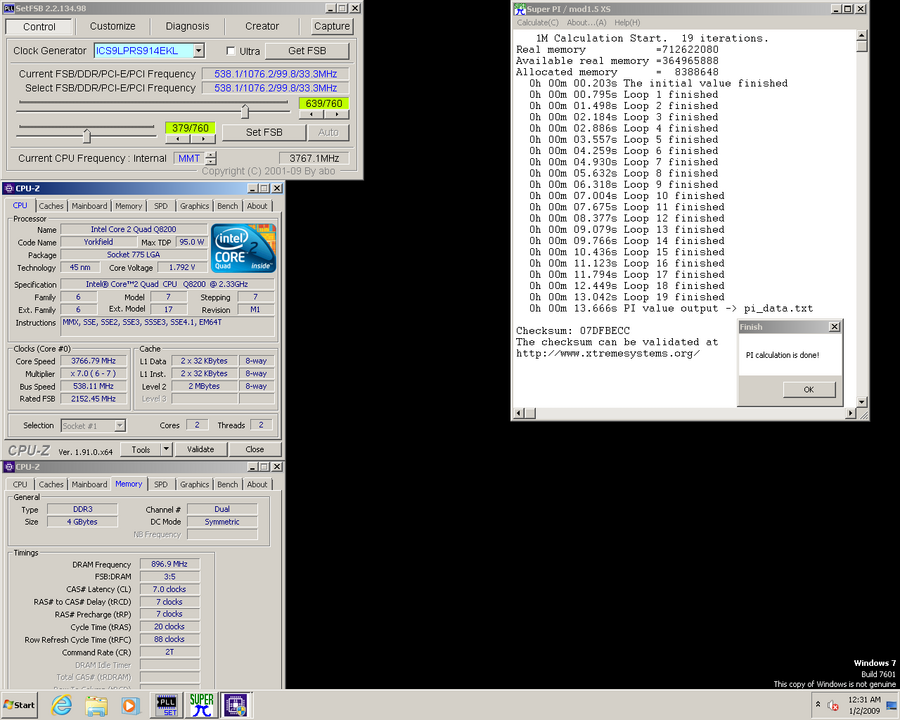The width and height of the screenshot is (900, 720).
Task: Open About...(A) menu in Super PI
Action: coord(586,22)
